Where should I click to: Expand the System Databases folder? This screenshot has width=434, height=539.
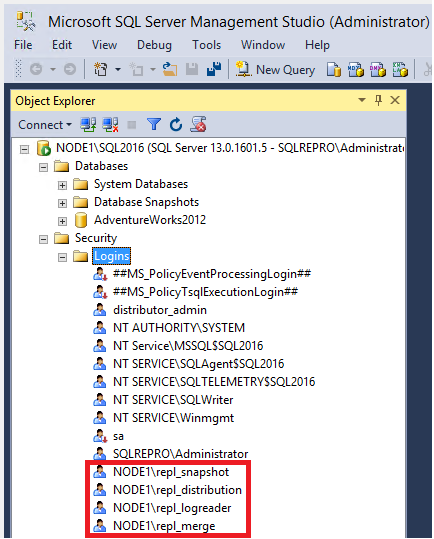coord(62,185)
